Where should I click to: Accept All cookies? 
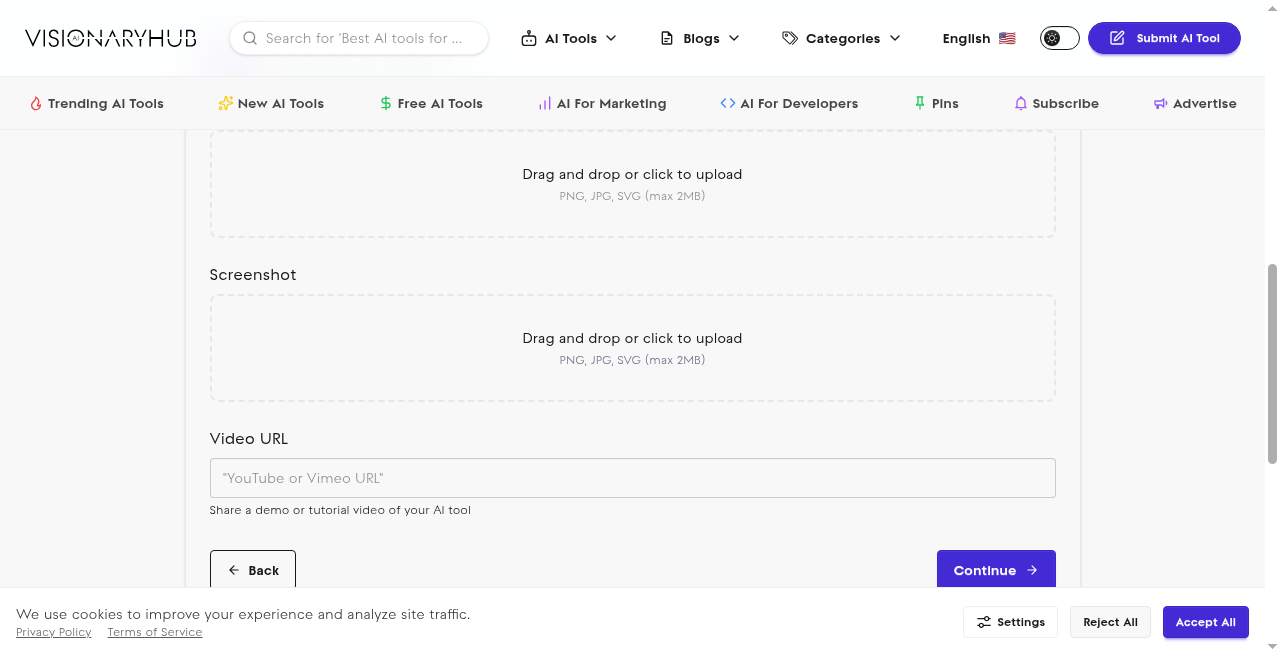click(1206, 622)
